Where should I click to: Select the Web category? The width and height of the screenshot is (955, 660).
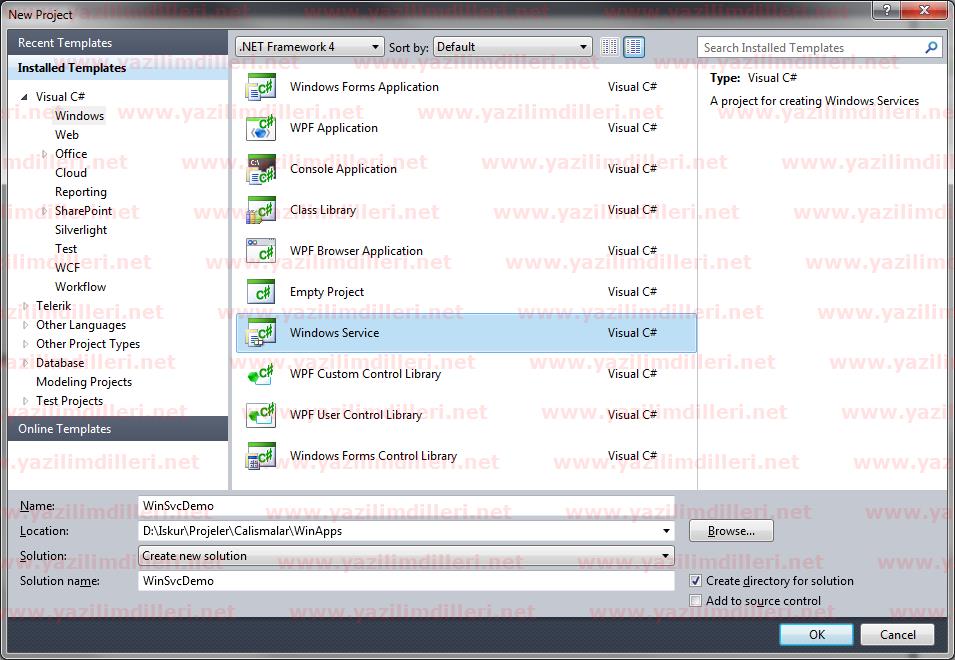[x=66, y=135]
